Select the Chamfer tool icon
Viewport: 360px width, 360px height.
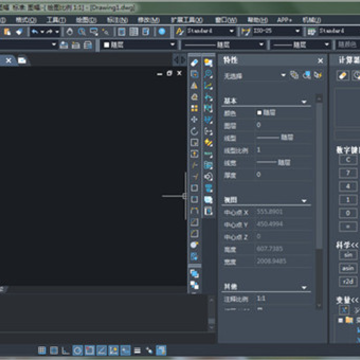pos(194,222)
